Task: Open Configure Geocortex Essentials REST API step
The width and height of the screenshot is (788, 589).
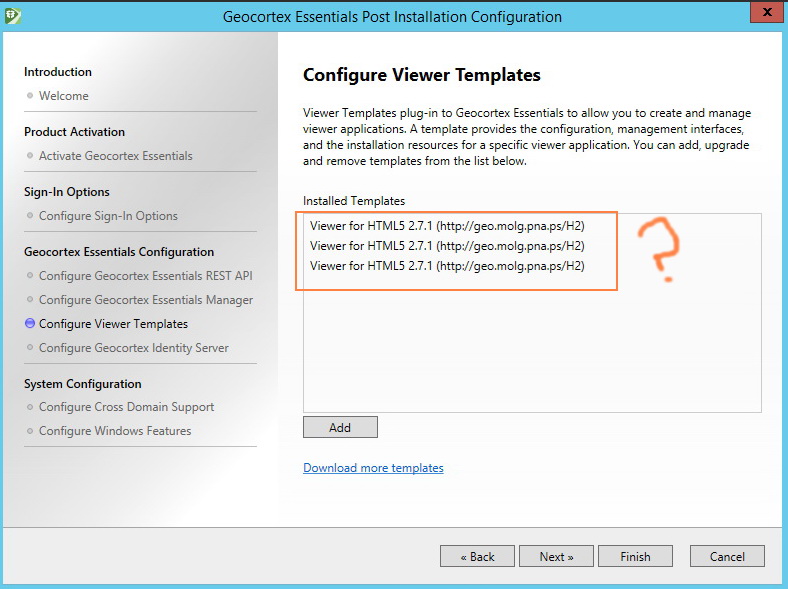Action: [146, 276]
